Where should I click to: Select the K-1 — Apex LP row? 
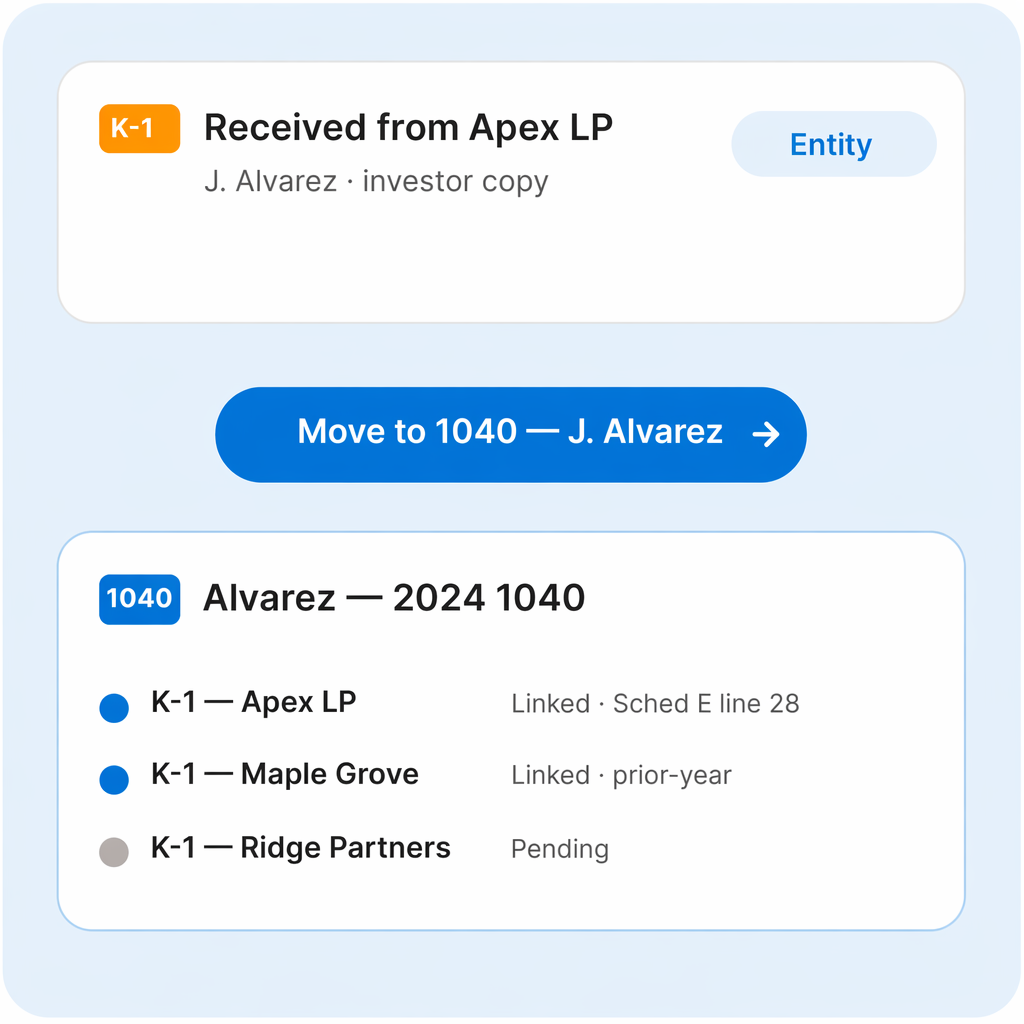coord(254,702)
